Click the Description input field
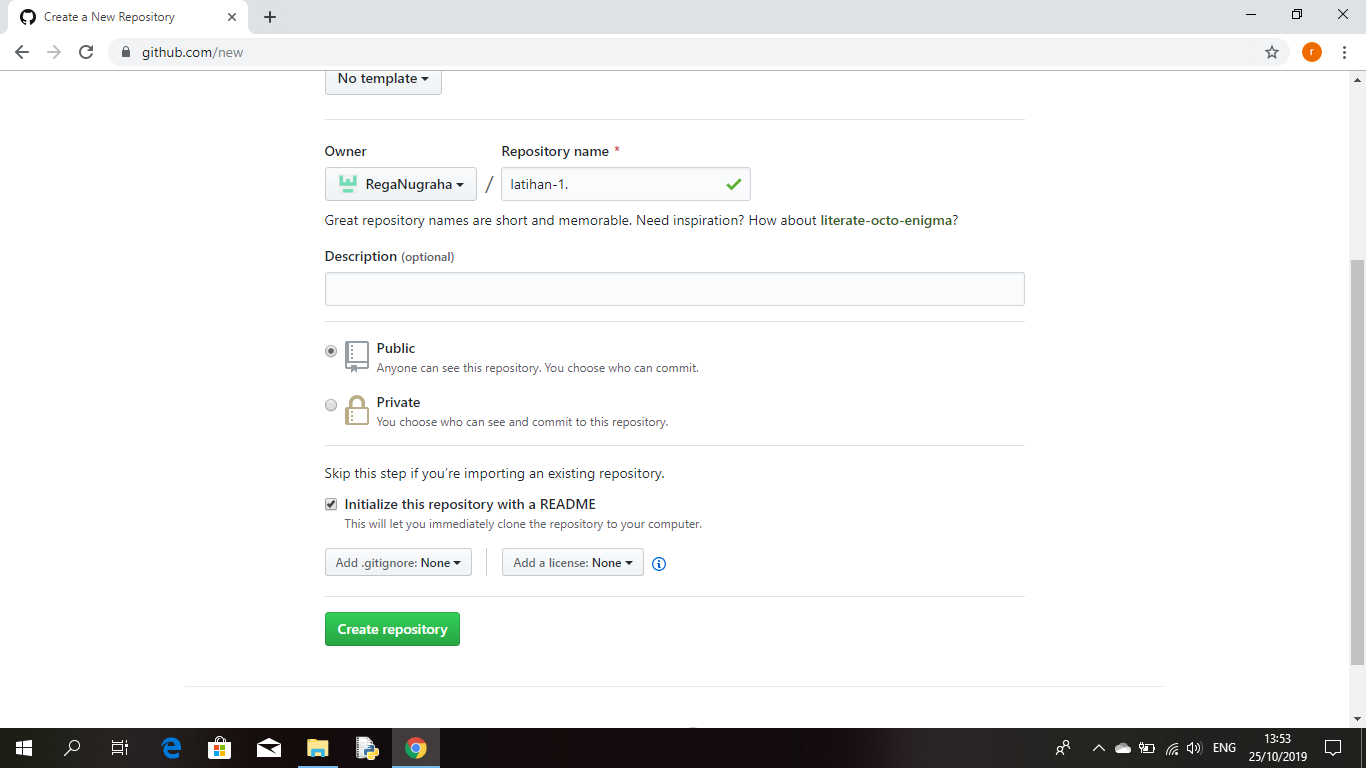This screenshot has width=1366, height=768. pos(675,289)
